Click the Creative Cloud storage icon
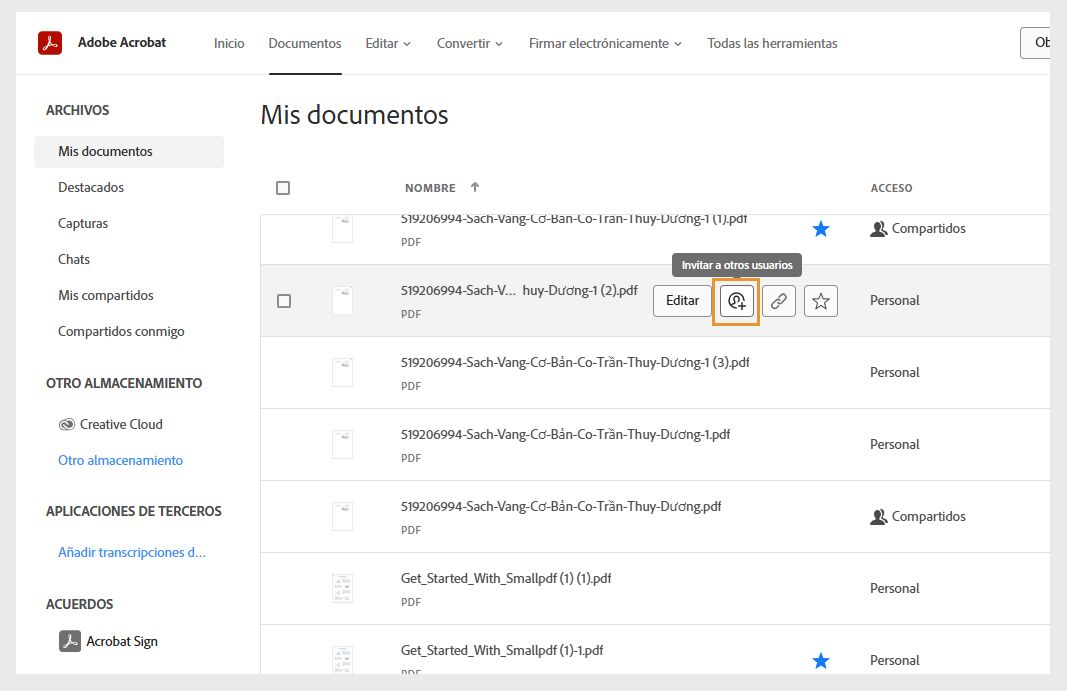This screenshot has height=691, width=1067. click(x=67, y=424)
